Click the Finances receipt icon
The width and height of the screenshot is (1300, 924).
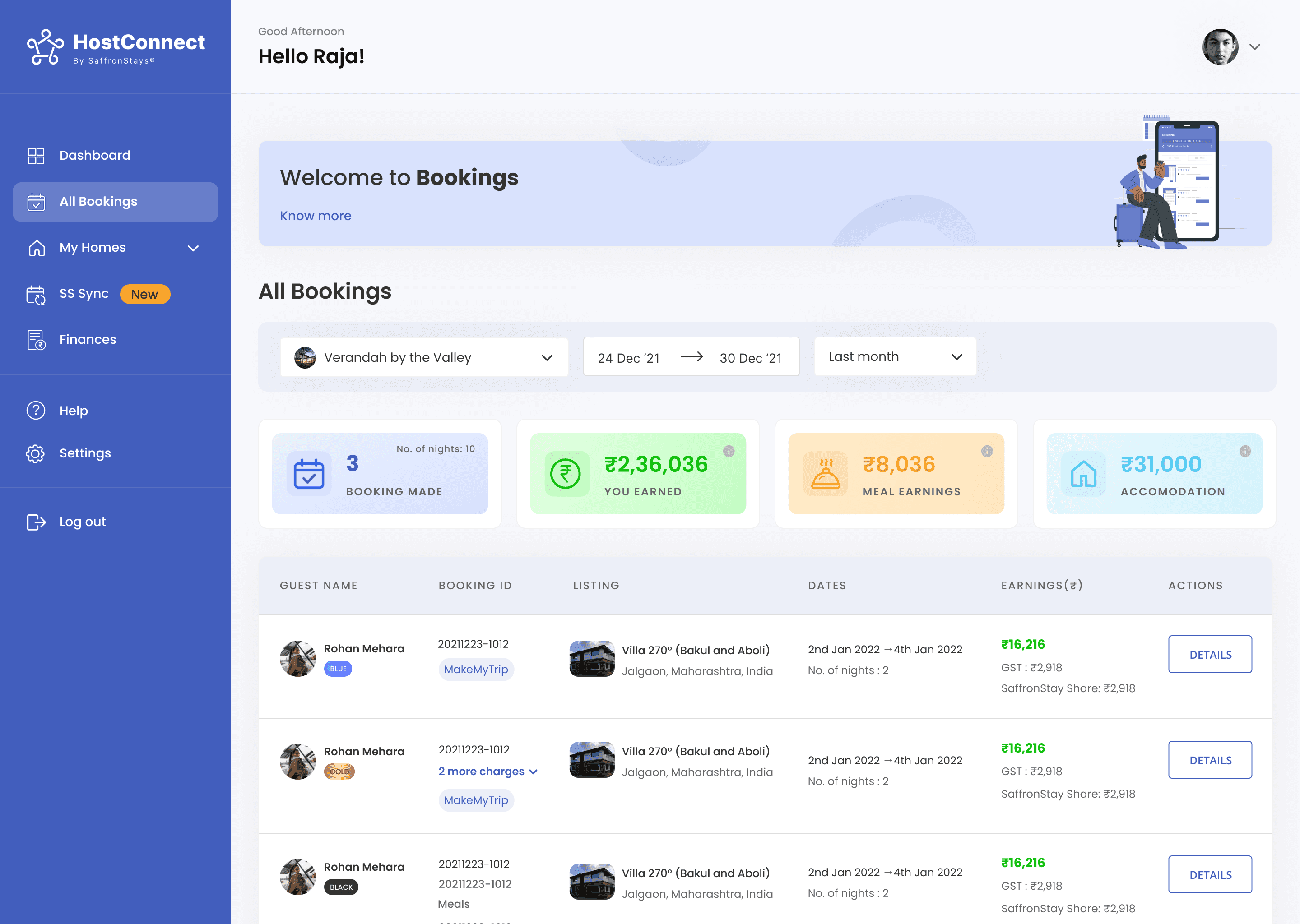coord(36,340)
